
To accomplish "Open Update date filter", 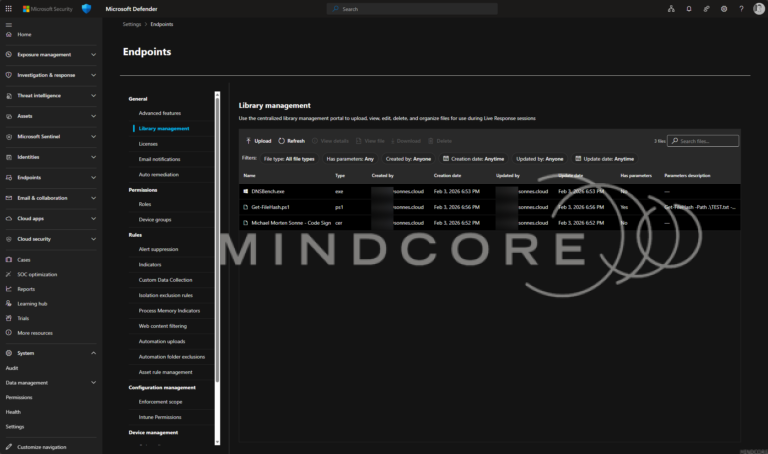I will (x=604, y=159).
